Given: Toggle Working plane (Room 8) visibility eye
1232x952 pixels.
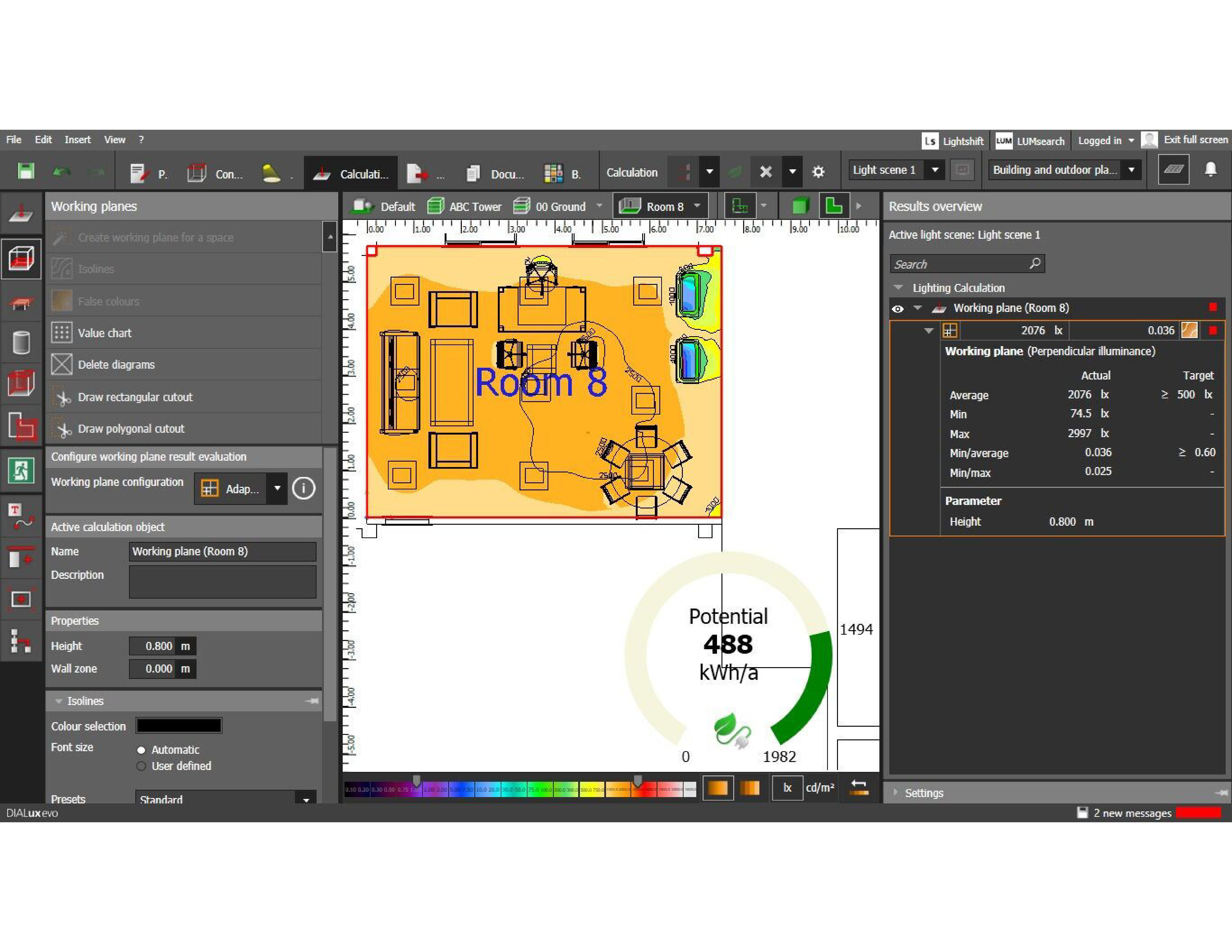Looking at the screenshot, I should click(x=897, y=309).
